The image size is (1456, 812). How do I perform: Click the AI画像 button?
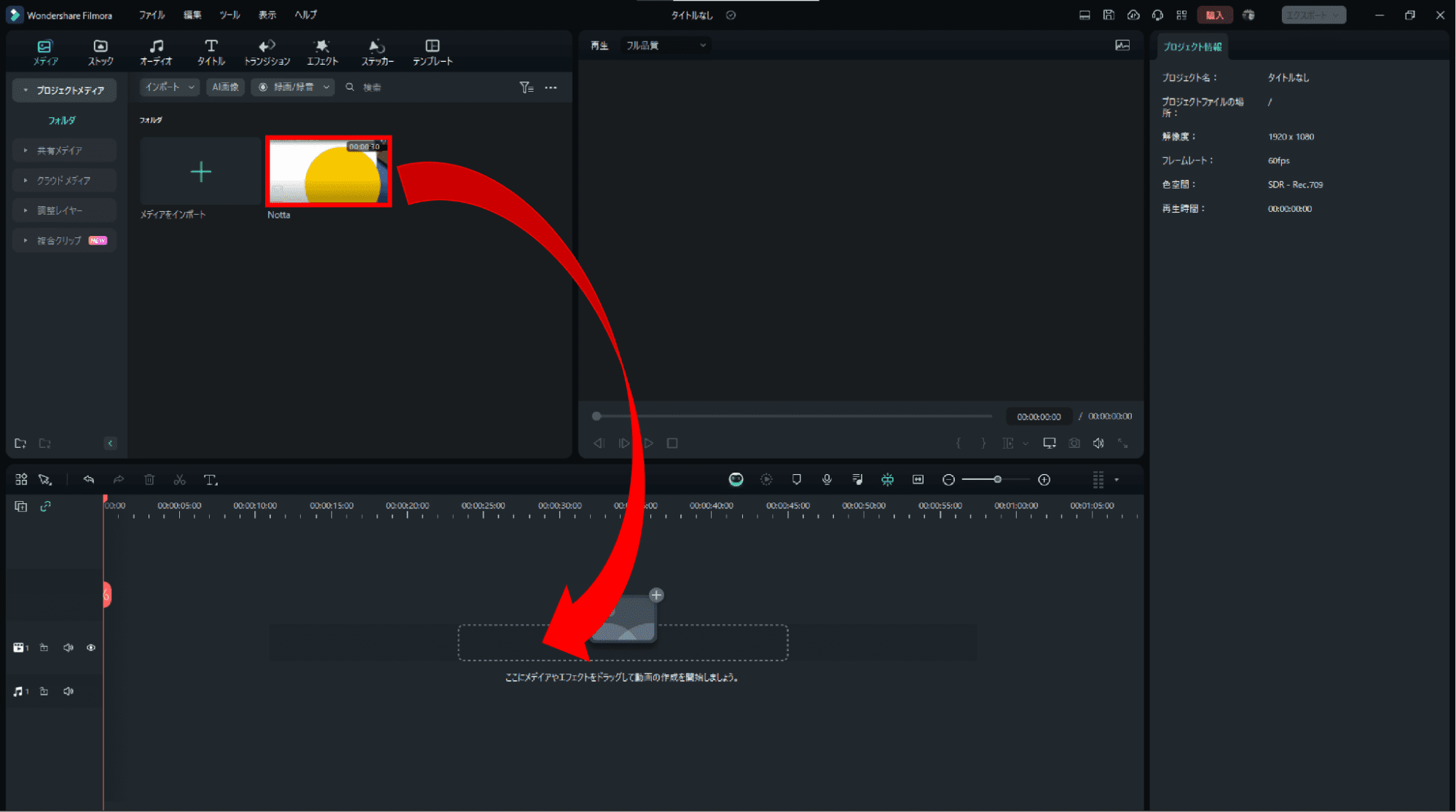coord(225,87)
